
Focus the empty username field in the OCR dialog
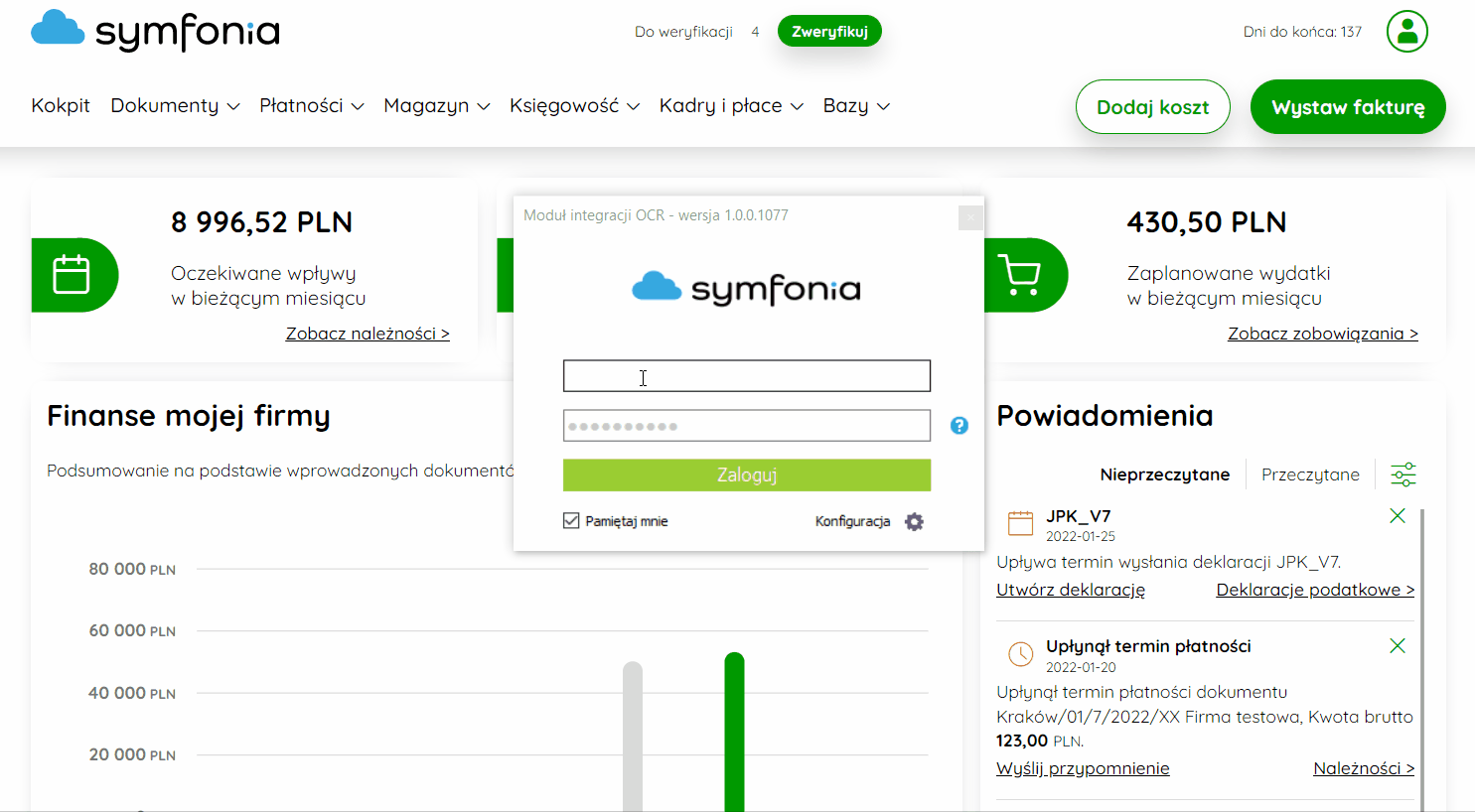(747, 376)
